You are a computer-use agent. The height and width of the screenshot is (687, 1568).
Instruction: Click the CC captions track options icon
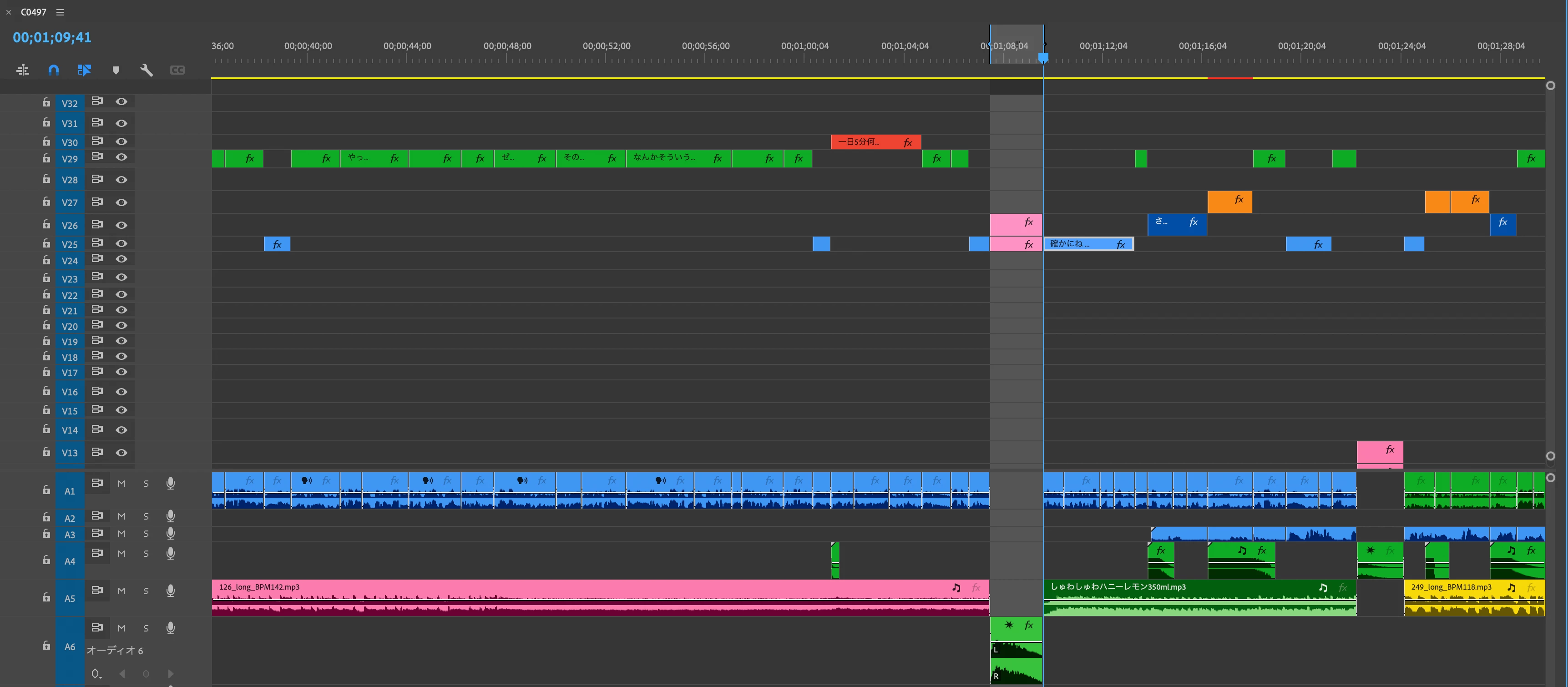pyautogui.click(x=177, y=70)
